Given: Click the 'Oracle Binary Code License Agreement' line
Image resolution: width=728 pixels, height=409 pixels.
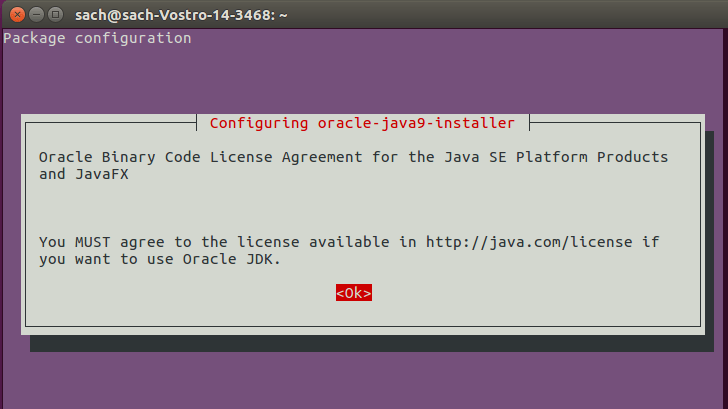Looking at the screenshot, I should coord(353,157).
